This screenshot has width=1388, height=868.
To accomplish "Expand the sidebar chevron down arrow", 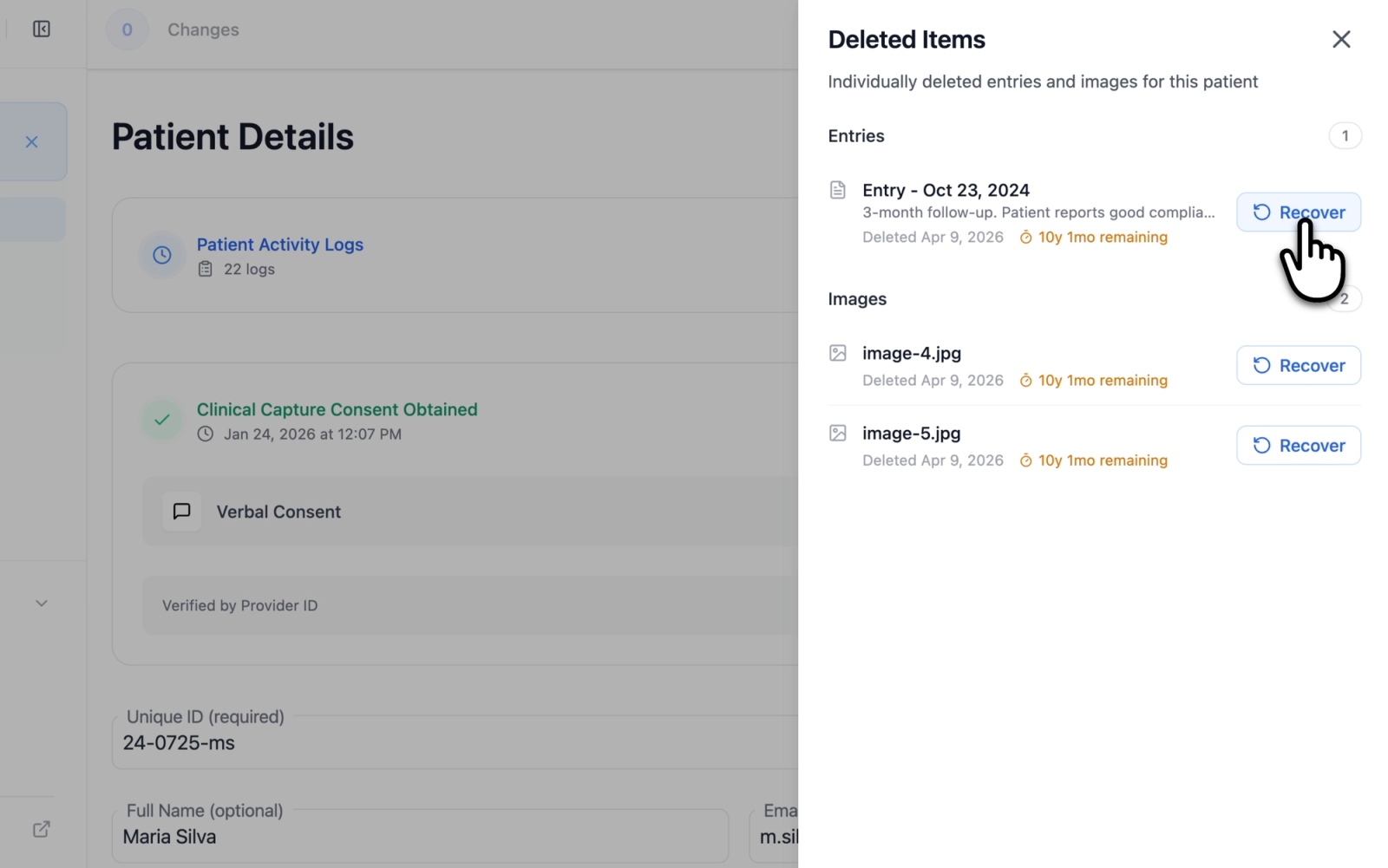I will pos(42,604).
